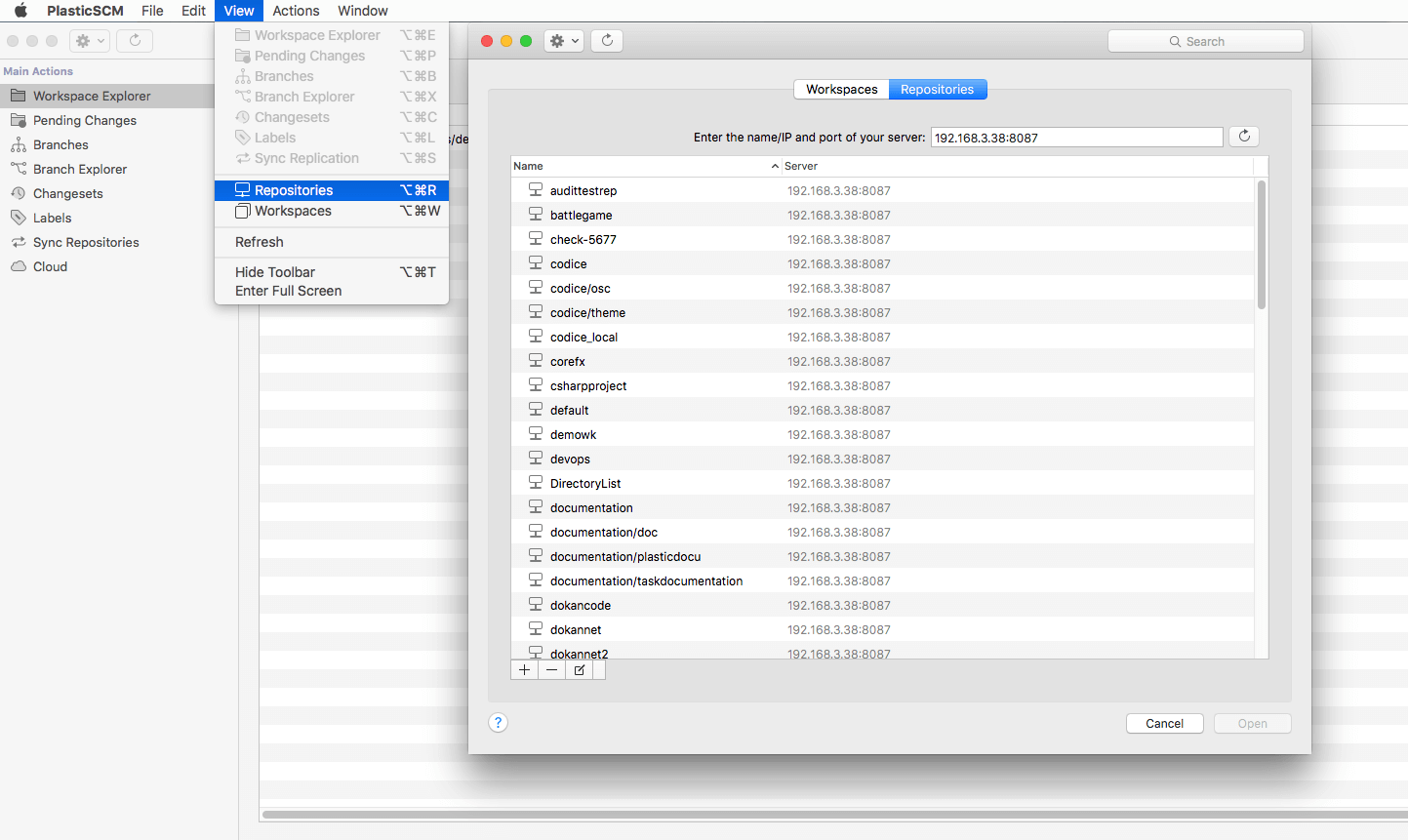Click the Open button
The width and height of the screenshot is (1408, 840).
[x=1253, y=723]
